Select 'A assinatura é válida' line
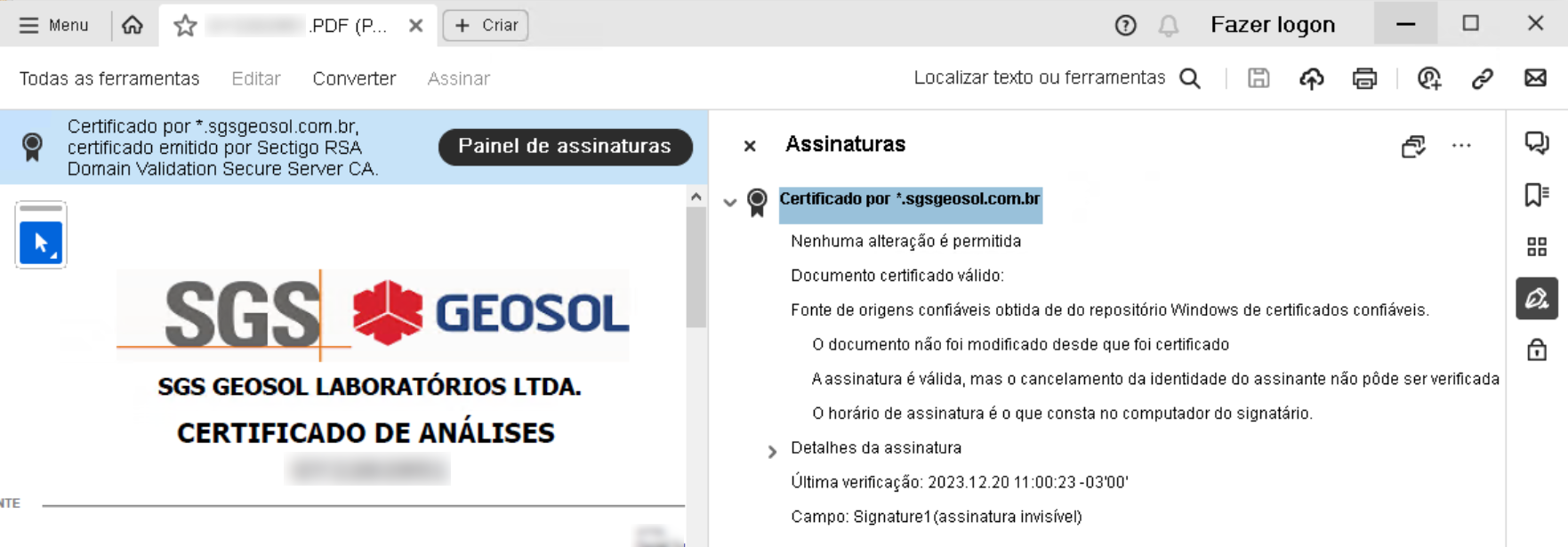Screen dimensions: 1568x547 coord(1155,379)
